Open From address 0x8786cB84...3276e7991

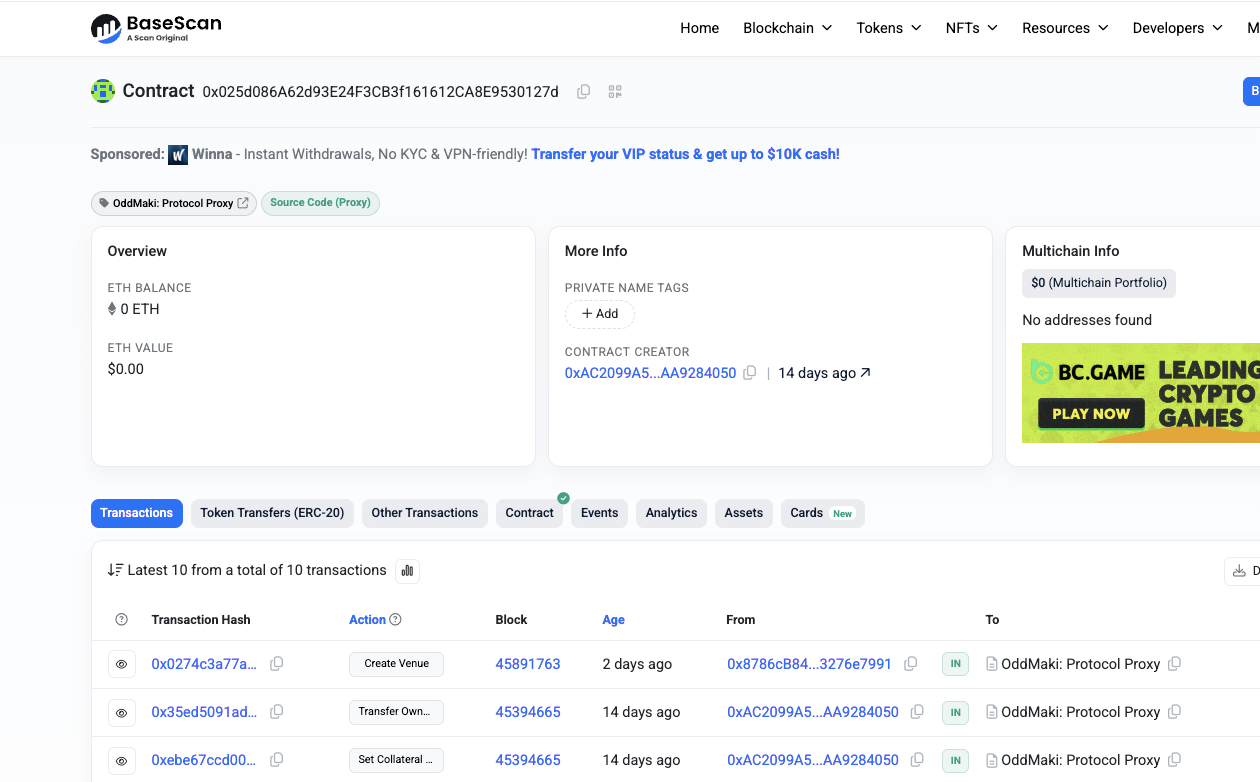(x=809, y=664)
